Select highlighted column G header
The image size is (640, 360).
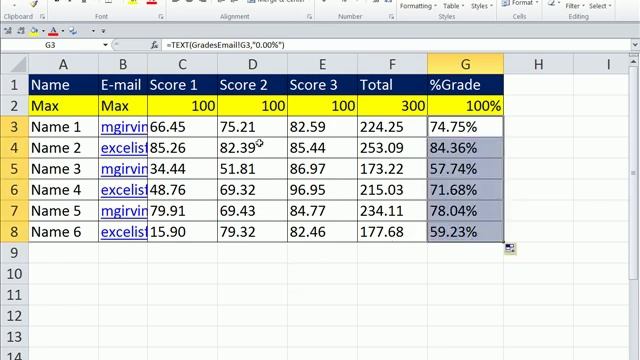coord(466,64)
